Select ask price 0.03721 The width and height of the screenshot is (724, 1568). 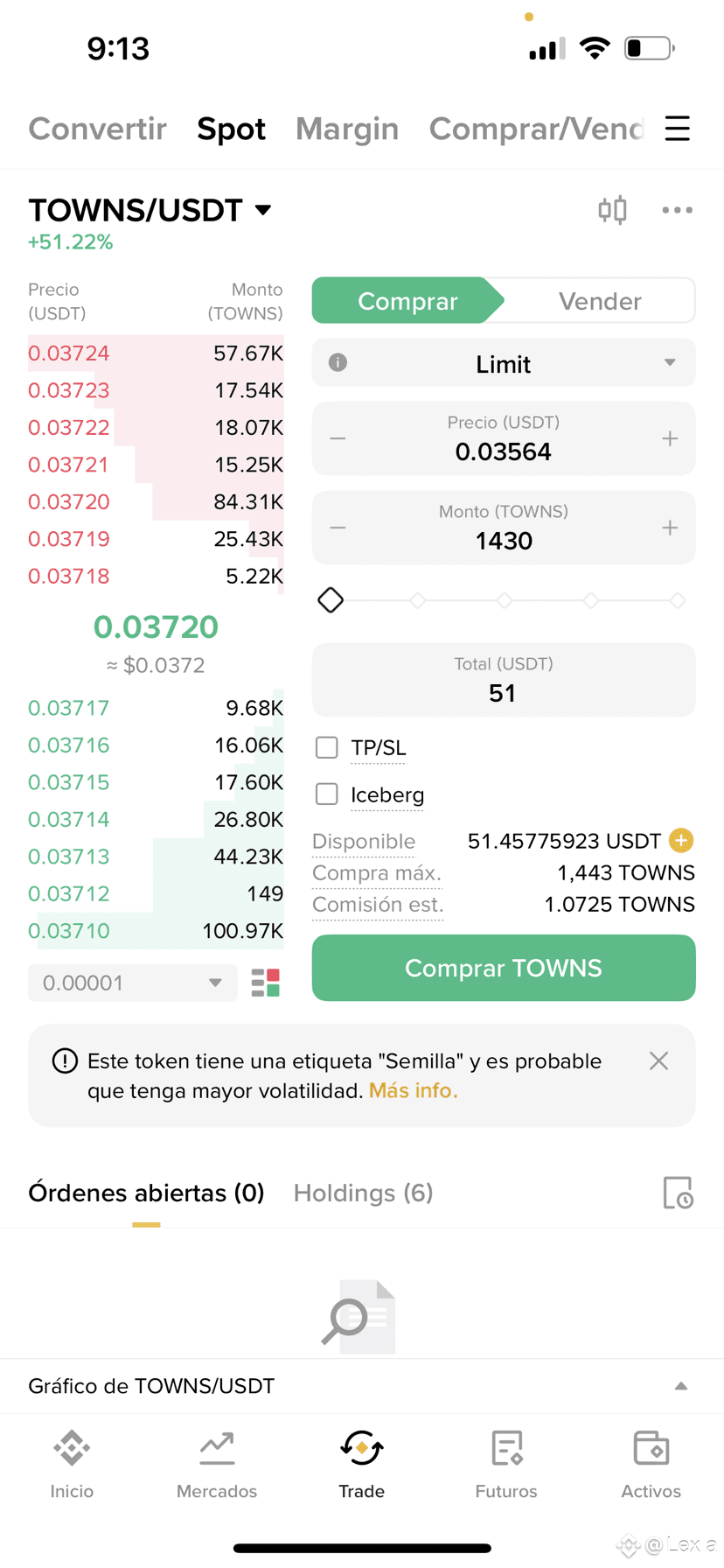pyautogui.click(x=68, y=465)
